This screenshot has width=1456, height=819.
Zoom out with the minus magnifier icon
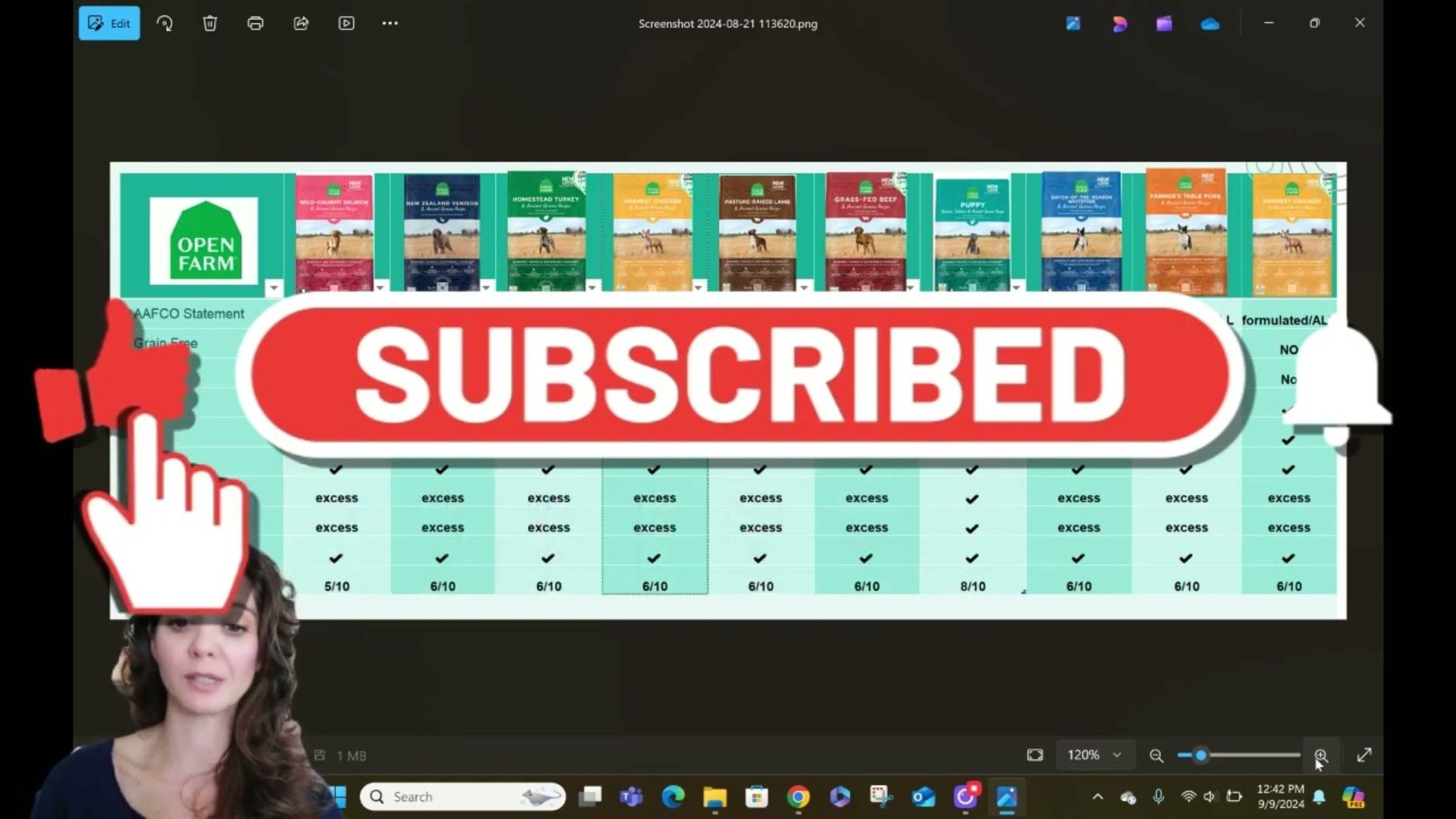(1156, 755)
